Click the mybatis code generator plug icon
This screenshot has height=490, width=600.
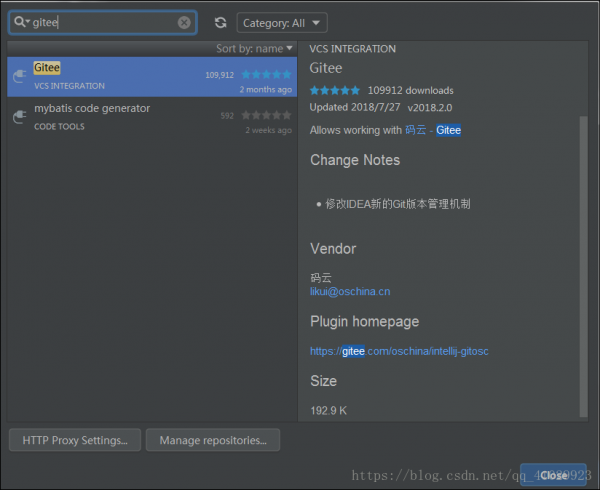(18, 117)
